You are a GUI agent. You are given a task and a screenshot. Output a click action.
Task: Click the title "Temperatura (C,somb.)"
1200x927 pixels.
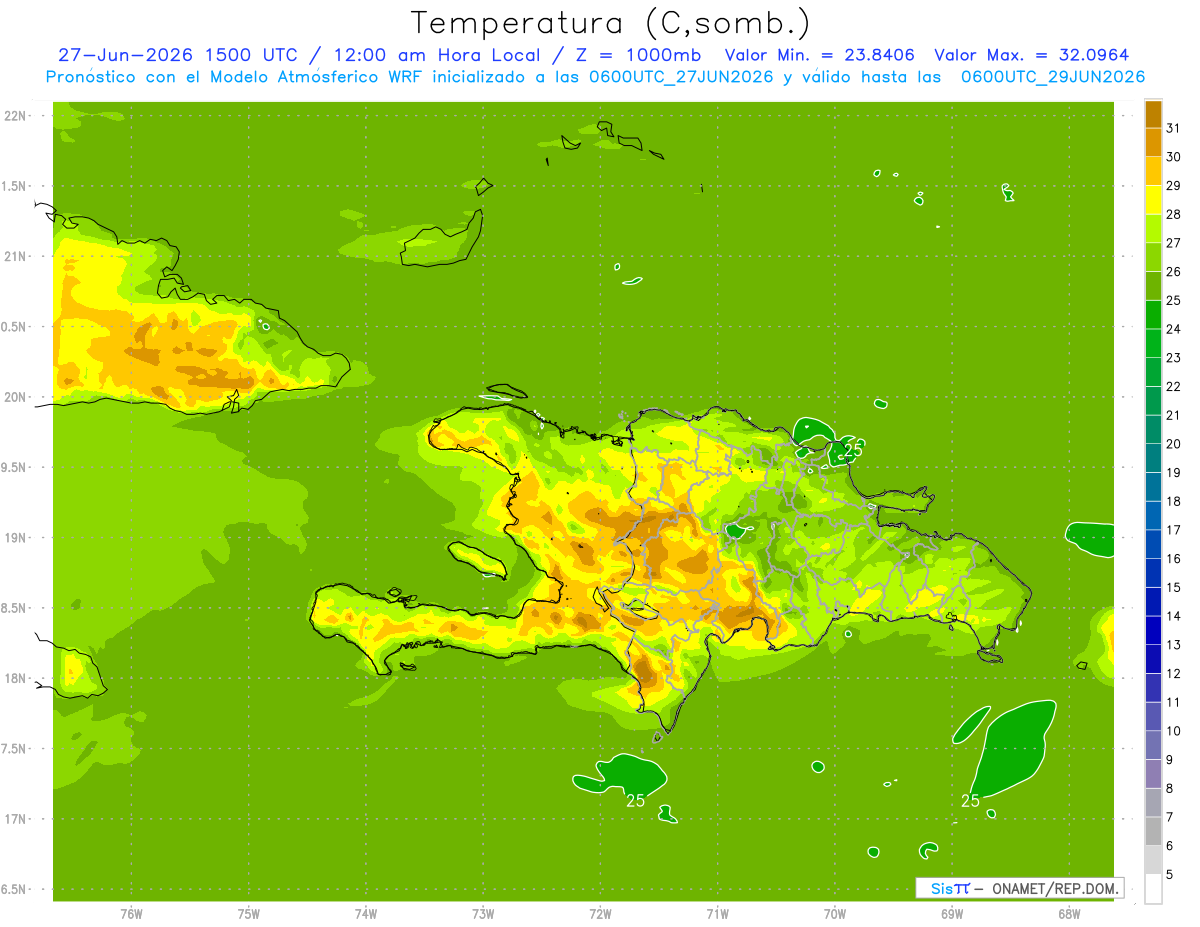pyautogui.click(x=611, y=23)
